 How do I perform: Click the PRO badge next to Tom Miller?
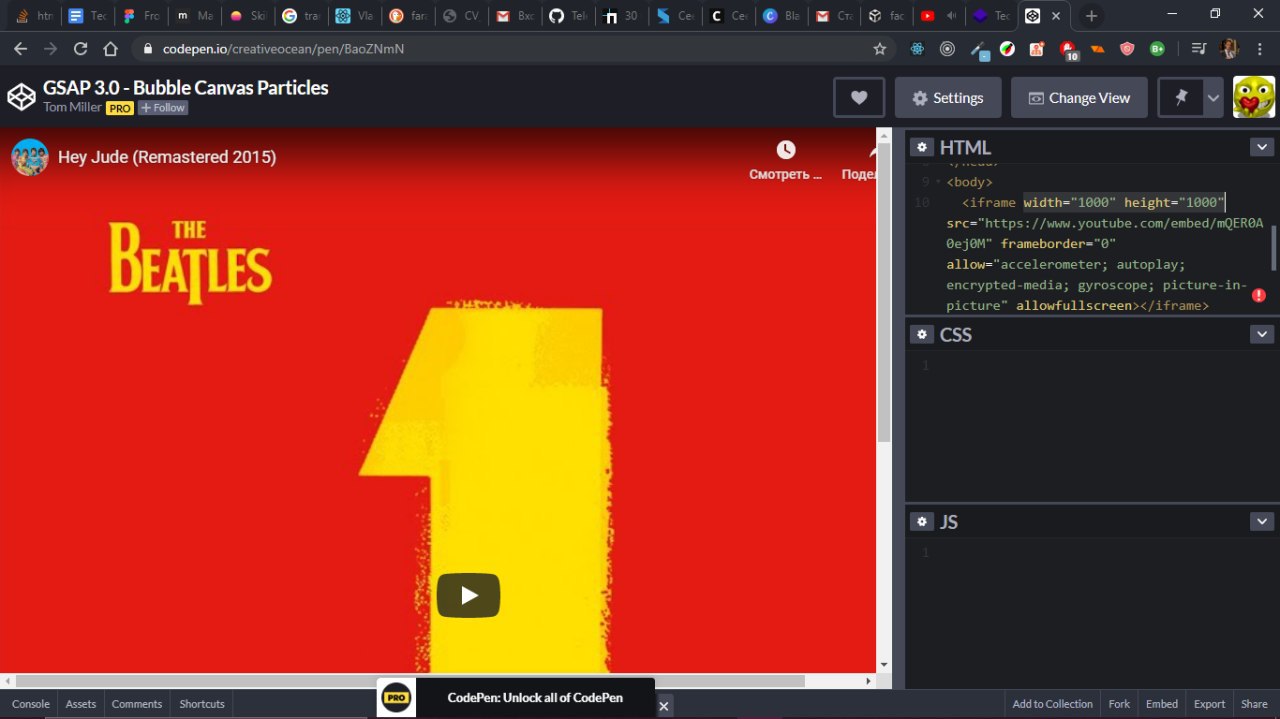click(x=120, y=108)
